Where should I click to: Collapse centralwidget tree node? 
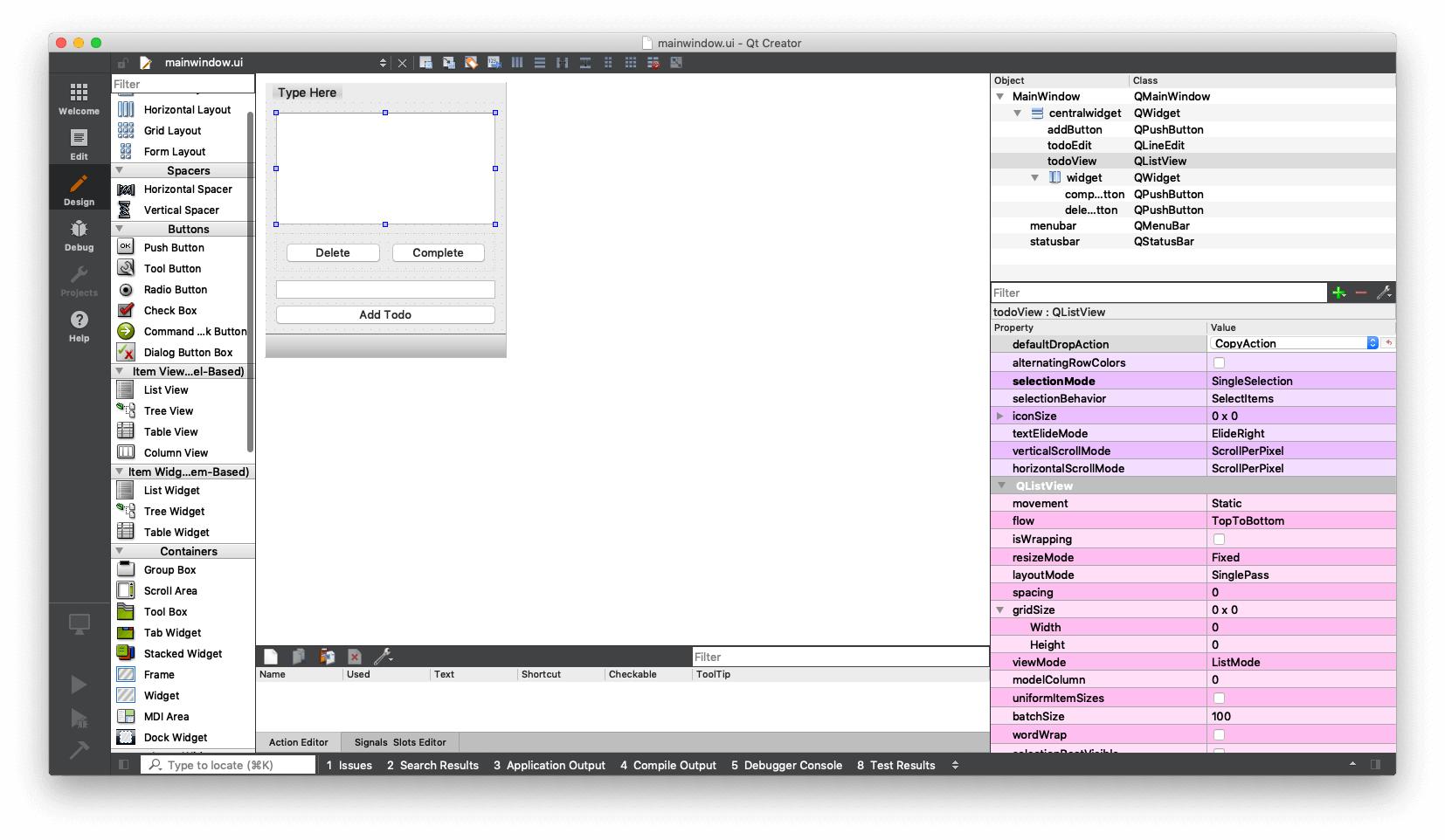pos(1018,113)
